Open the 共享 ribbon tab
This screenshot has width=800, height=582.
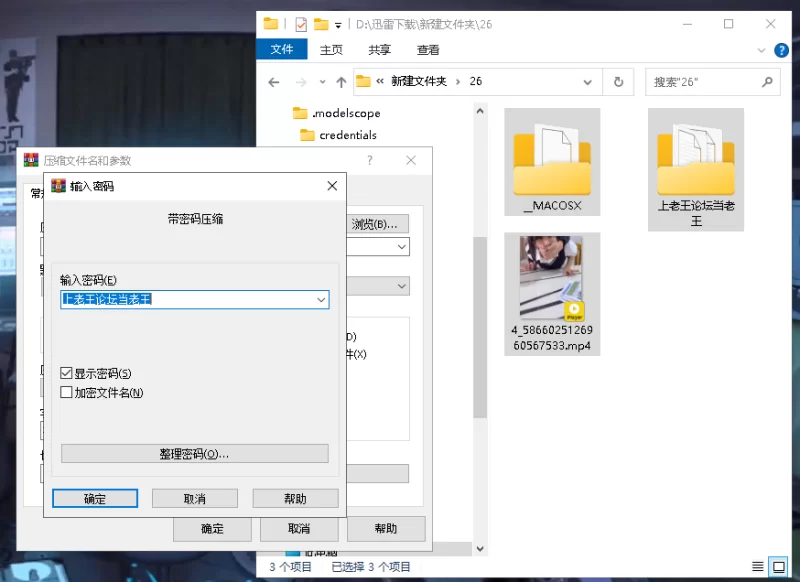(x=380, y=50)
